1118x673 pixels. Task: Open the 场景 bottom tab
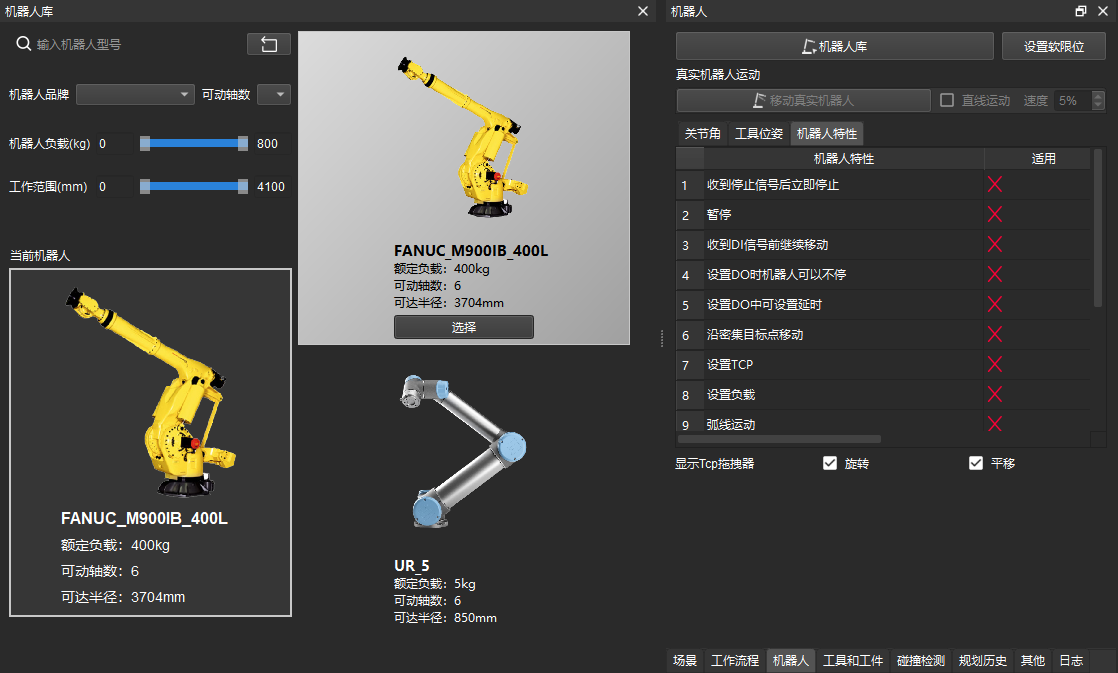click(x=685, y=661)
